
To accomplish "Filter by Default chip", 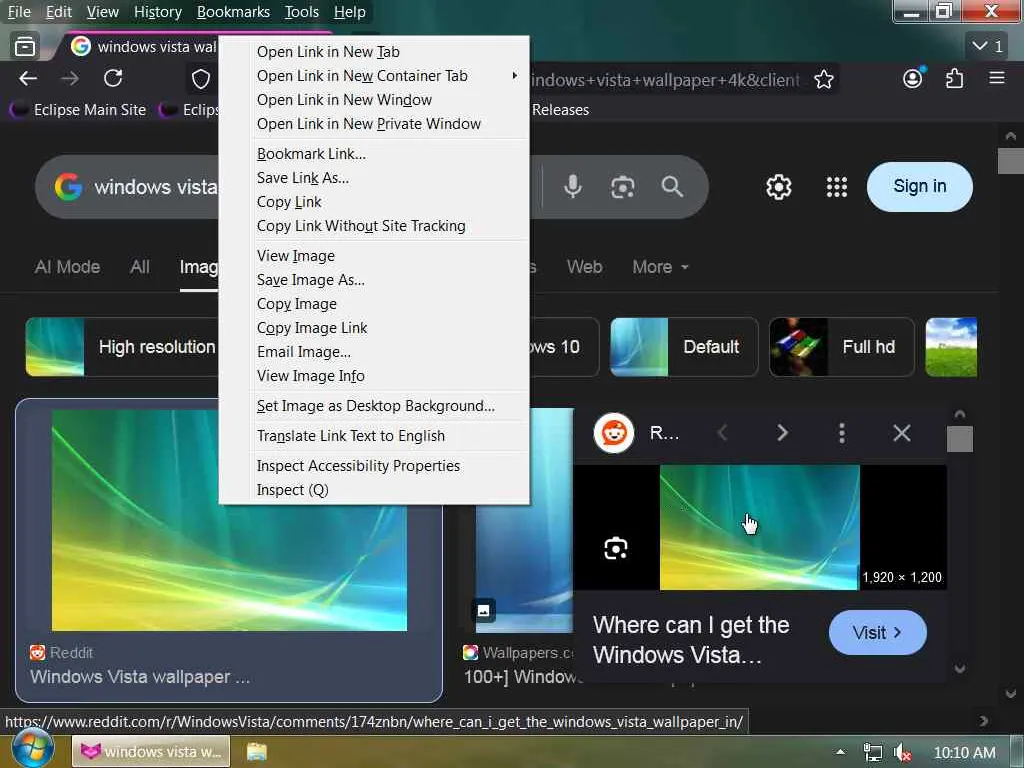I will [684, 347].
